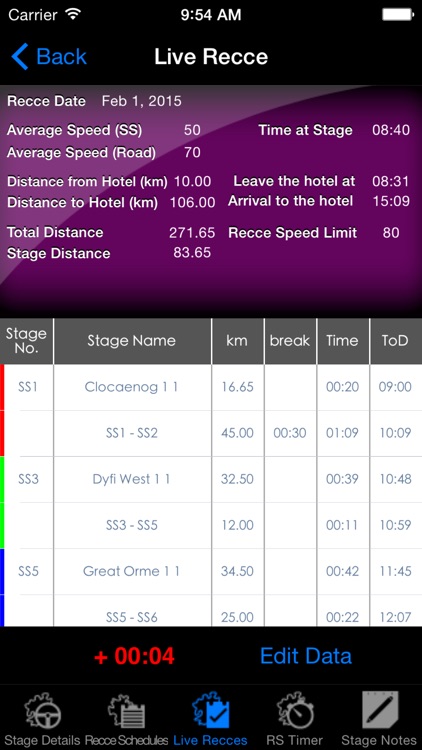422x750 pixels.
Task: Open the RS Timer stopwatch icon
Action: point(295,711)
